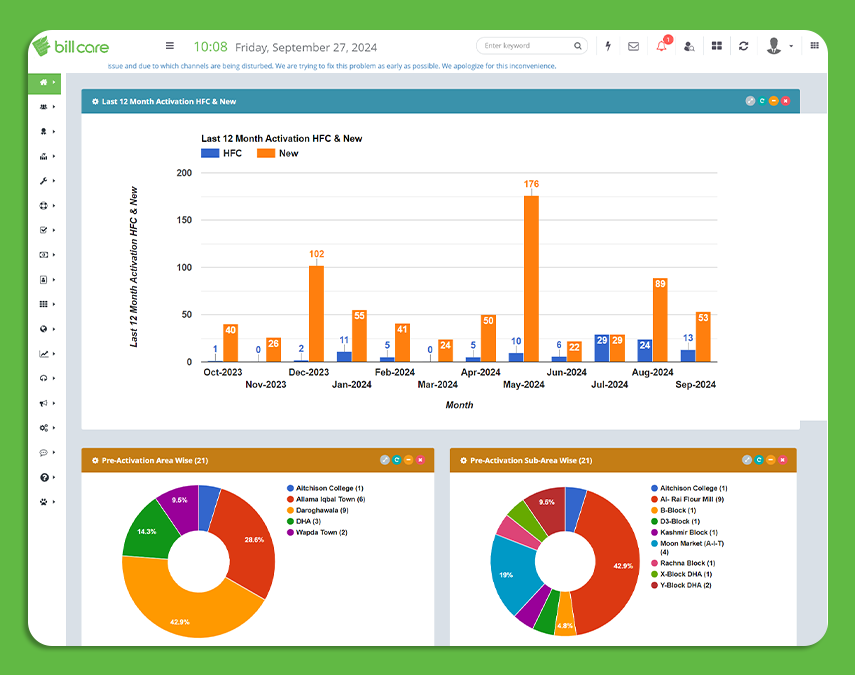The image size is (855, 675).
Task: Click the notification bell icon
Action: tap(661, 46)
